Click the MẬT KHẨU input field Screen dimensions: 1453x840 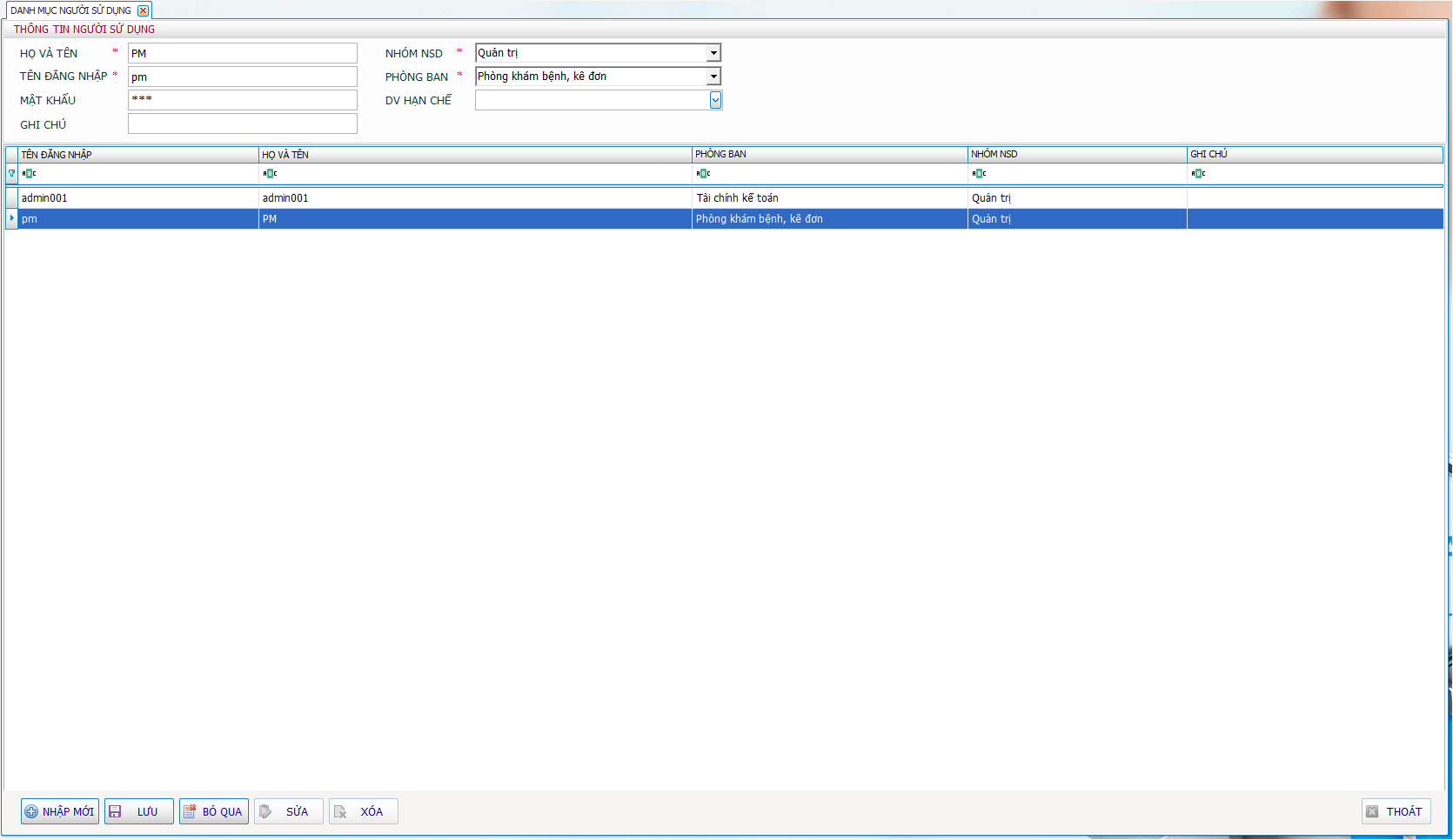242,100
